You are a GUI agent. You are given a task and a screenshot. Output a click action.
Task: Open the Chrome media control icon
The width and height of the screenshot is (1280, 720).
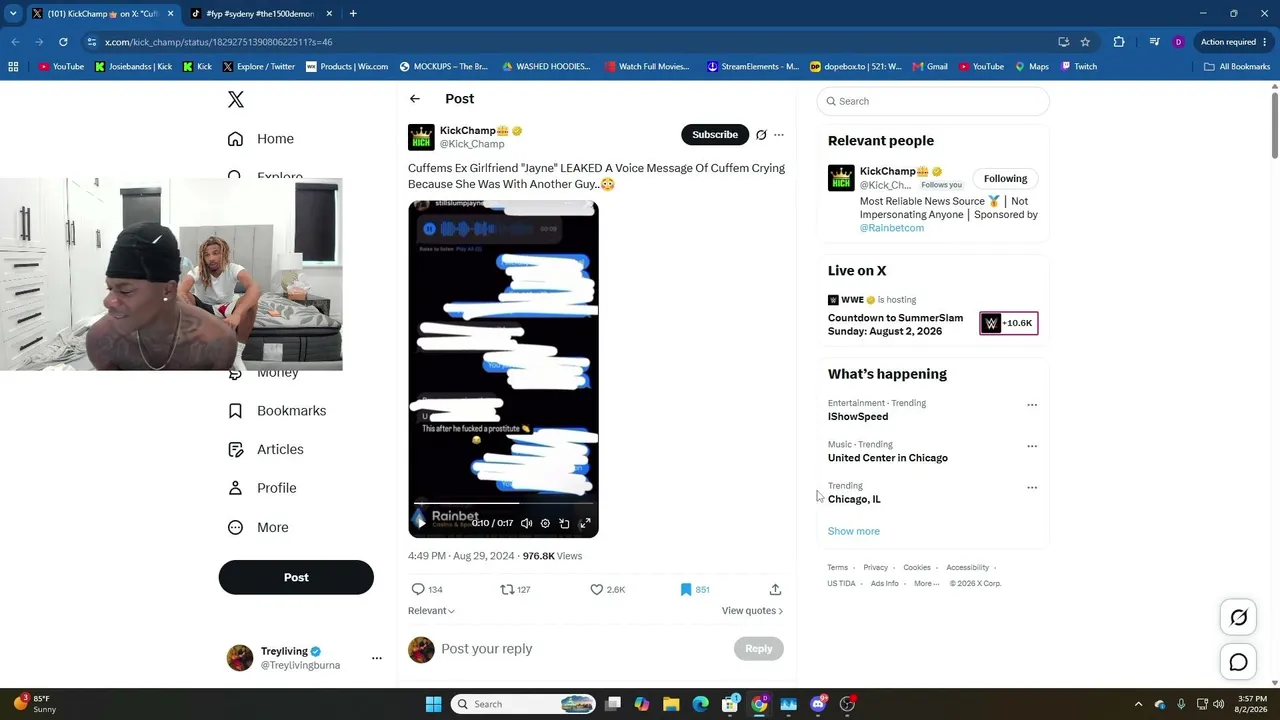tap(1154, 42)
